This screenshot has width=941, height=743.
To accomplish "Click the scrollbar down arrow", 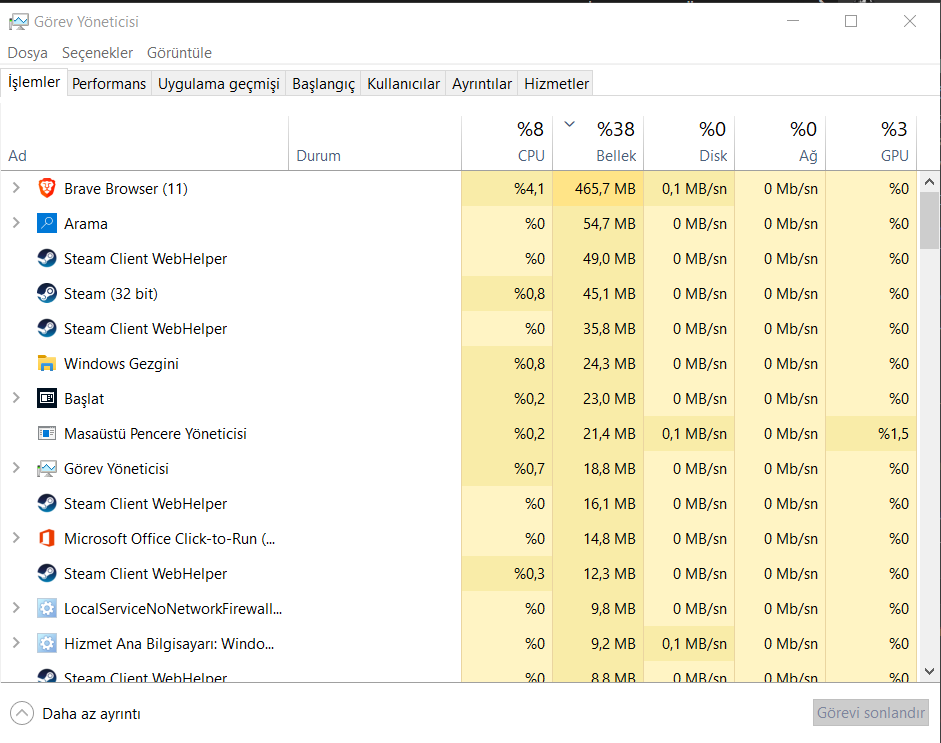I will (929, 671).
